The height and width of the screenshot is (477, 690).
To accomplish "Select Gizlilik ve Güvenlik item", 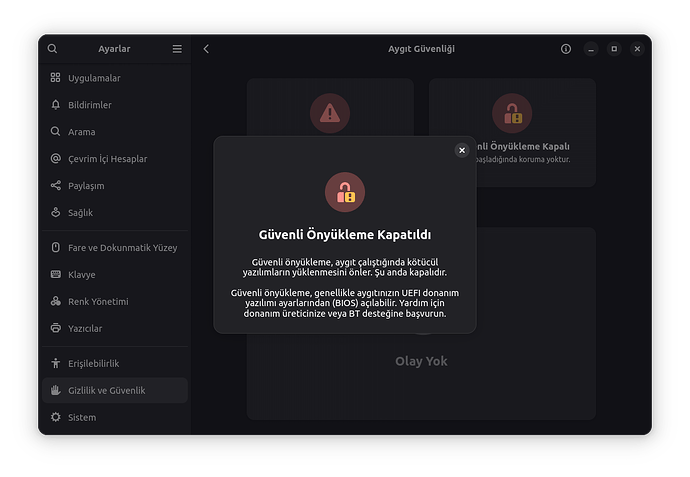I will pos(106,391).
